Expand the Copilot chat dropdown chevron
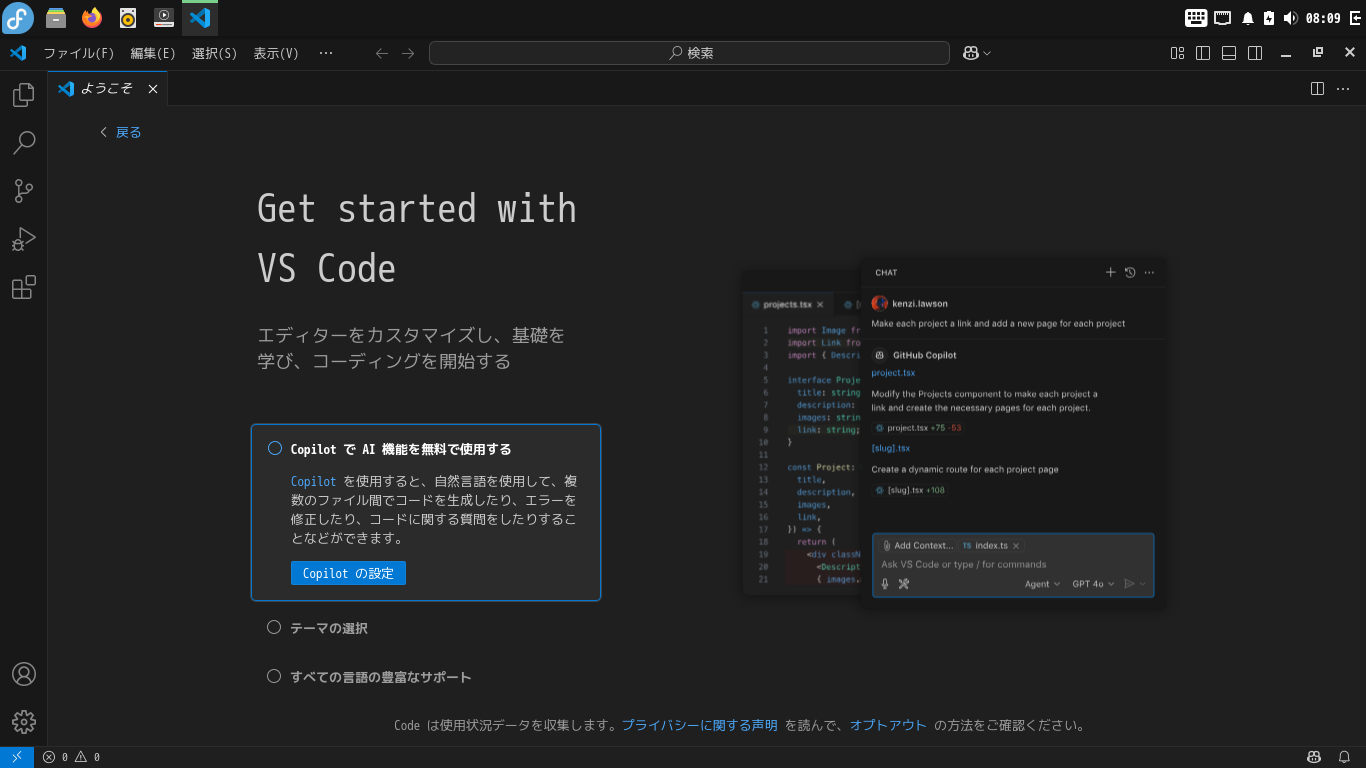The image size is (1366, 768). 987,53
